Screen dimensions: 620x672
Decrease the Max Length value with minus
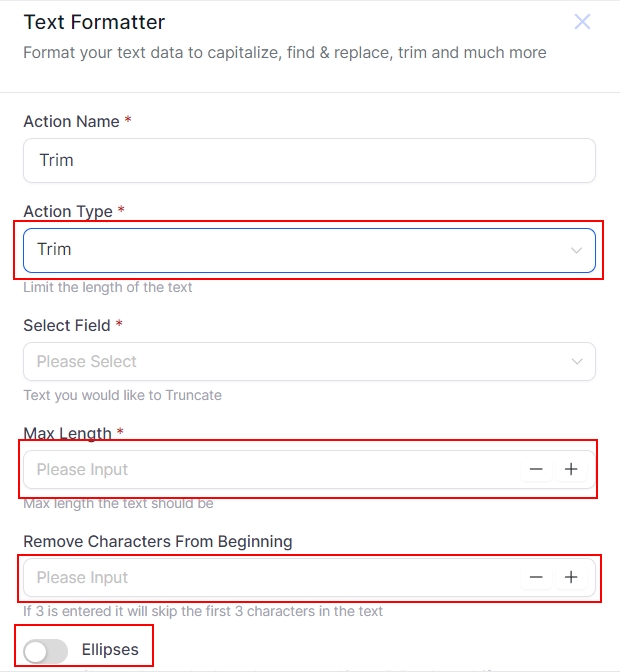pyautogui.click(x=537, y=469)
